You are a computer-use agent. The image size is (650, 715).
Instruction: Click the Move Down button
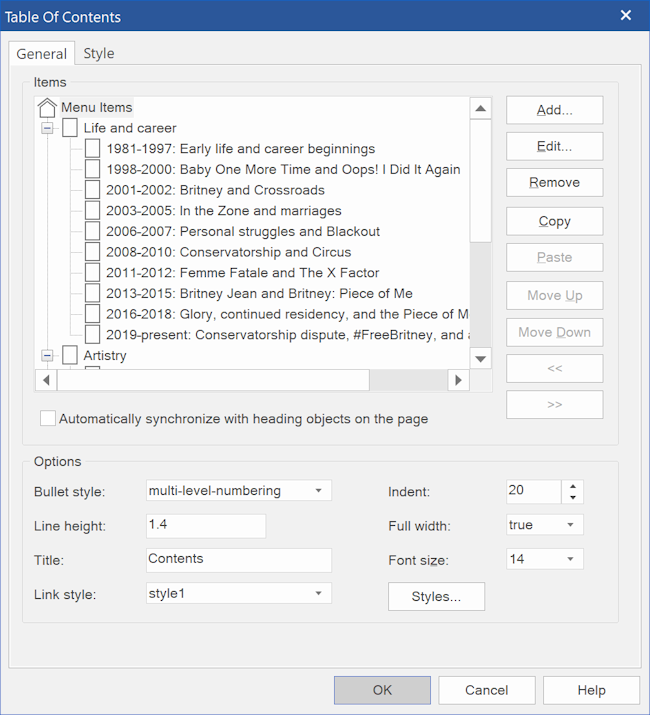(x=555, y=332)
